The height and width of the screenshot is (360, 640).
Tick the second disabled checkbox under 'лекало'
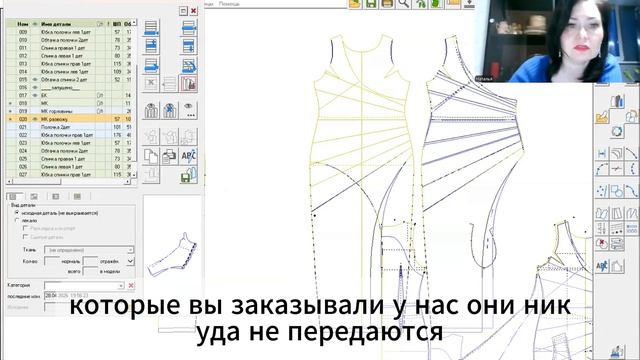[25, 237]
